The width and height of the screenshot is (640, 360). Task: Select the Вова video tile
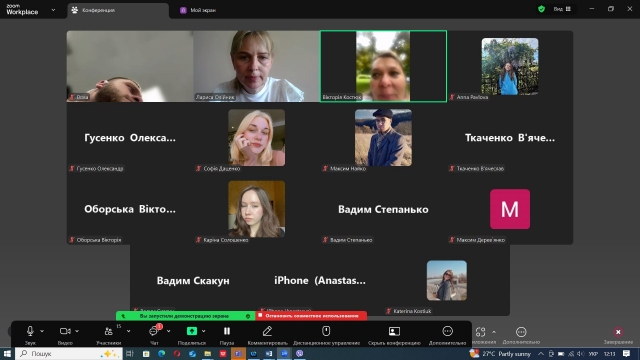point(130,66)
